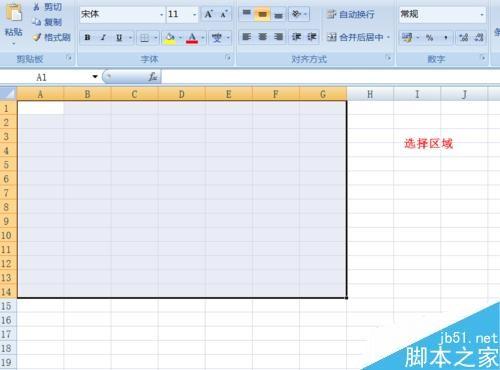This screenshot has width=500, height=370.
Task: Apply yellow fill color bucket
Action: [x=170, y=37]
